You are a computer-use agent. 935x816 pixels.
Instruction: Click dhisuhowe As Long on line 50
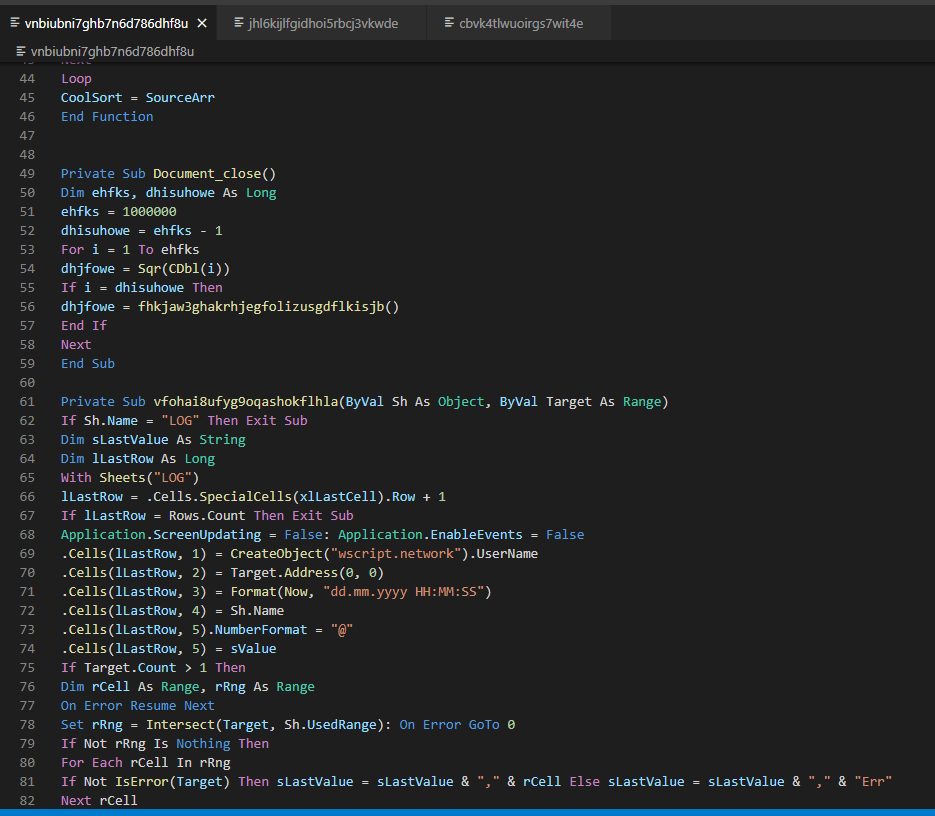coord(211,193)
